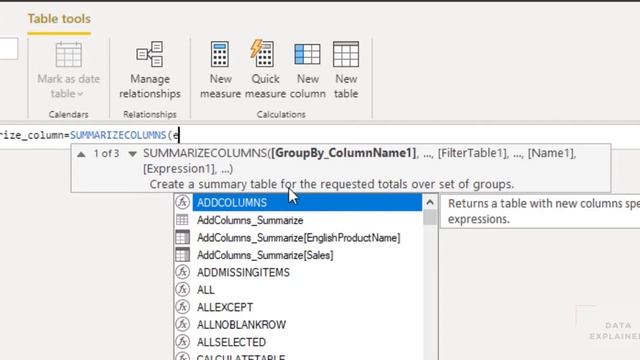Viewport: 640px width, 360px height.
Task: Click inside the DAX formula bar
Action: (320, 135)
